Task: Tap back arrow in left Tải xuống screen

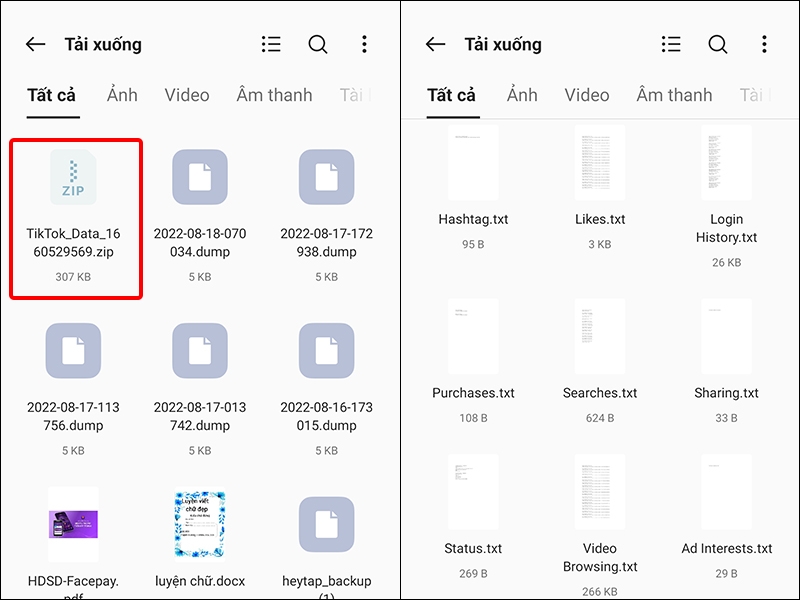Action: pos(36,44)
